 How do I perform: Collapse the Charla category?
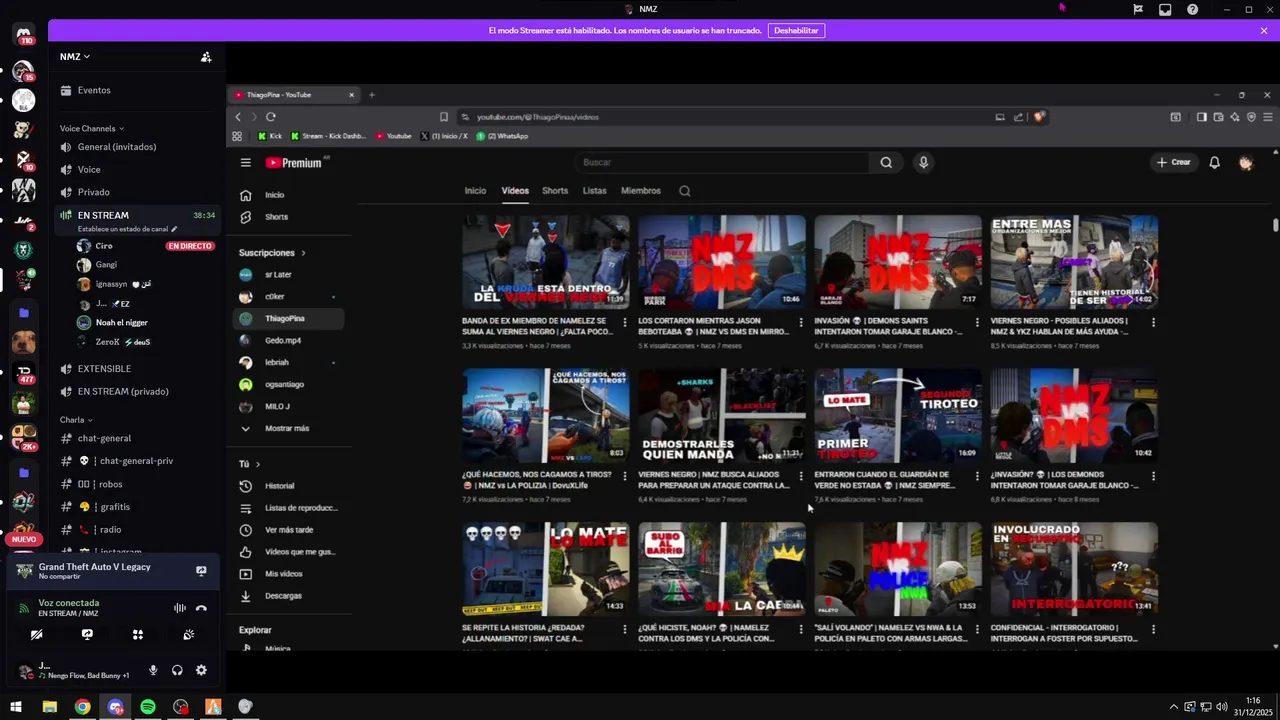76,420
